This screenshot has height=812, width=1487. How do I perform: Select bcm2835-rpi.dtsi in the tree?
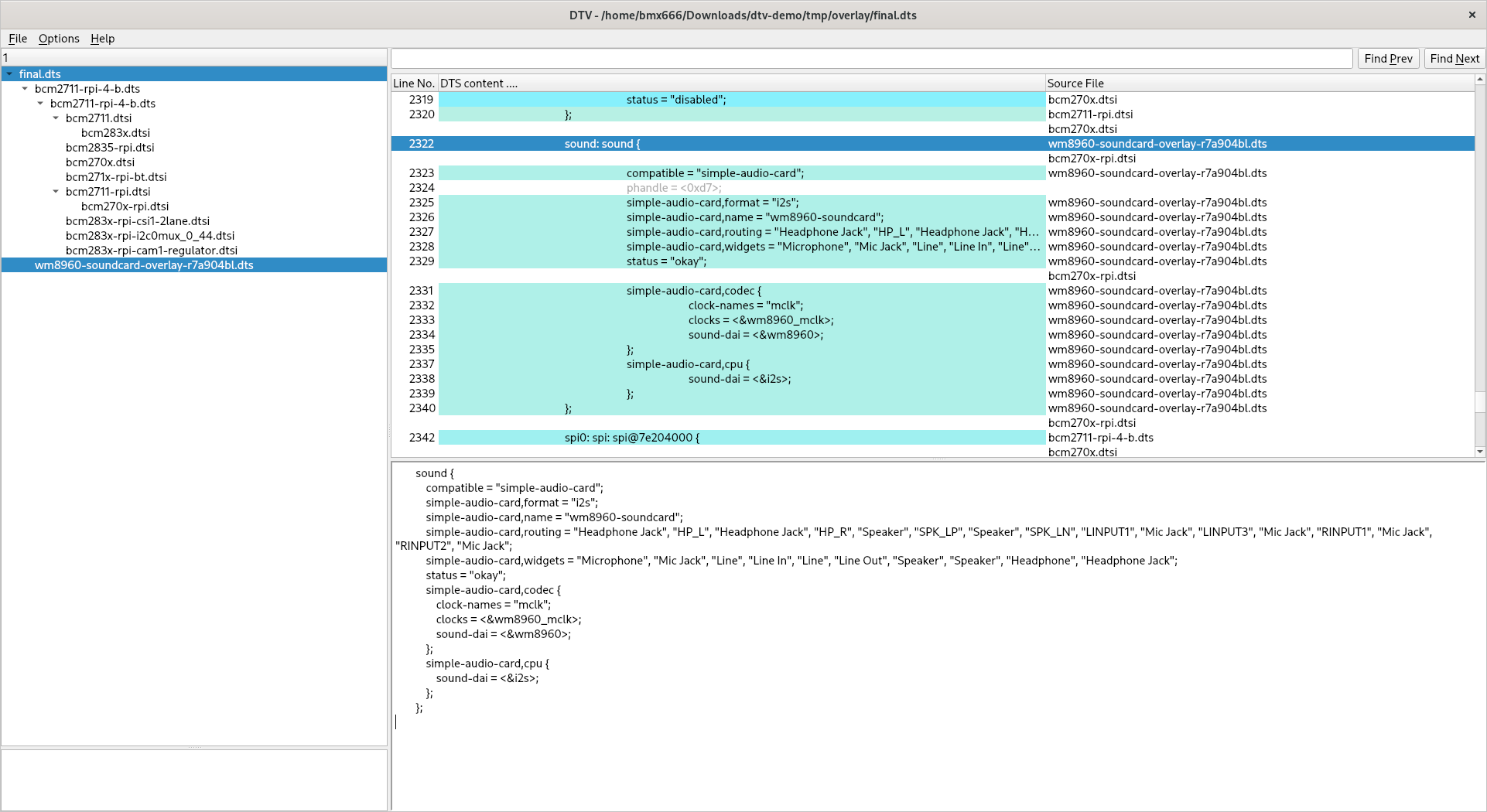(x=110, y=148)
